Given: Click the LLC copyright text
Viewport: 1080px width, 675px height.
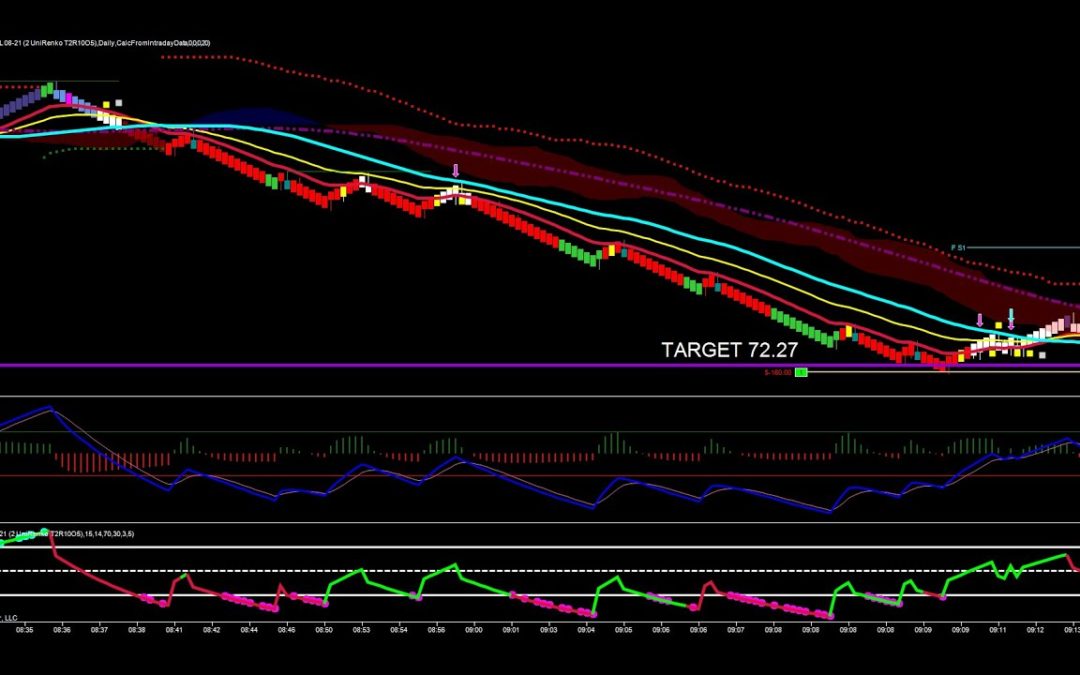Looking at the screenshot, I should point(10,618).
